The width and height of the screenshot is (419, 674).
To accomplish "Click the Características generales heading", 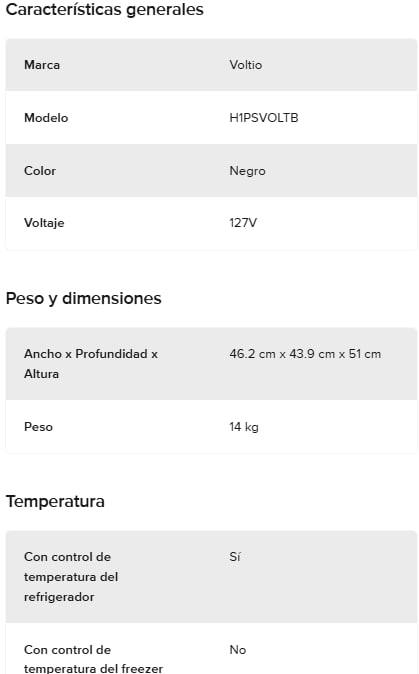I will point(104,9).
